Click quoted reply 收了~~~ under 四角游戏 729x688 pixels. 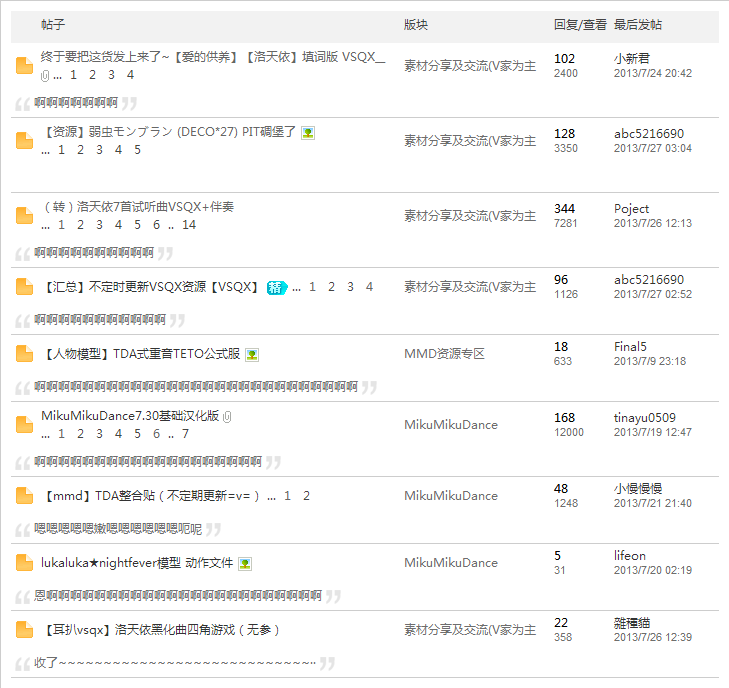[175, 663]
